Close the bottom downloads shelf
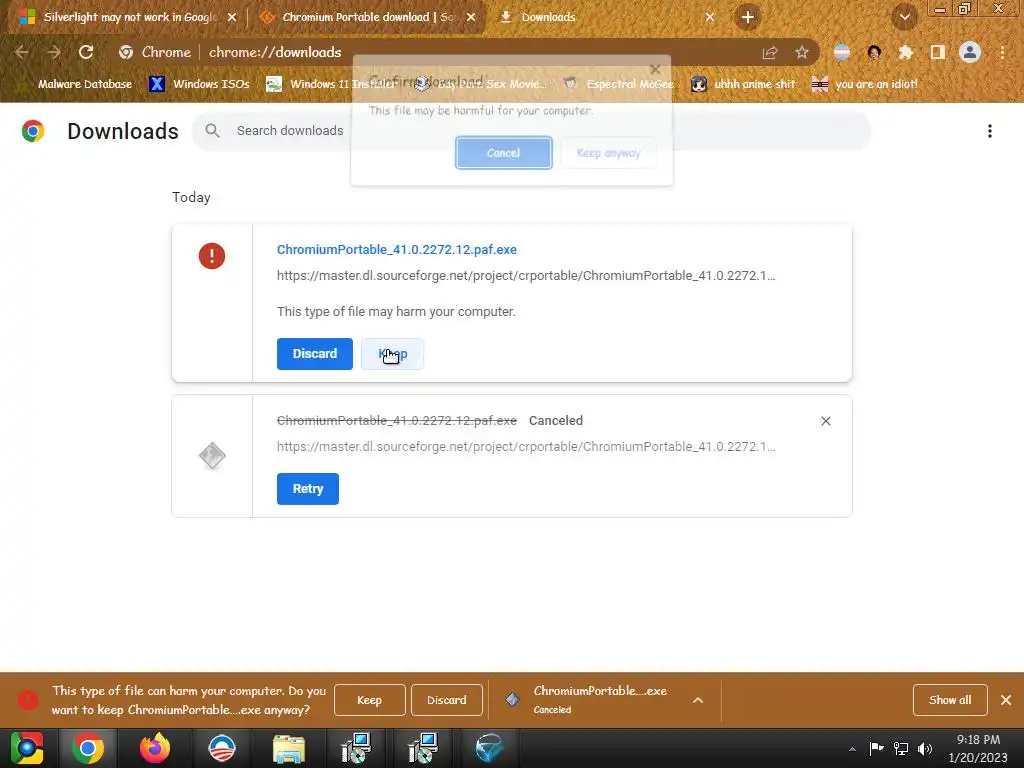1024x768 pixels. click(x=1006, y=700)
